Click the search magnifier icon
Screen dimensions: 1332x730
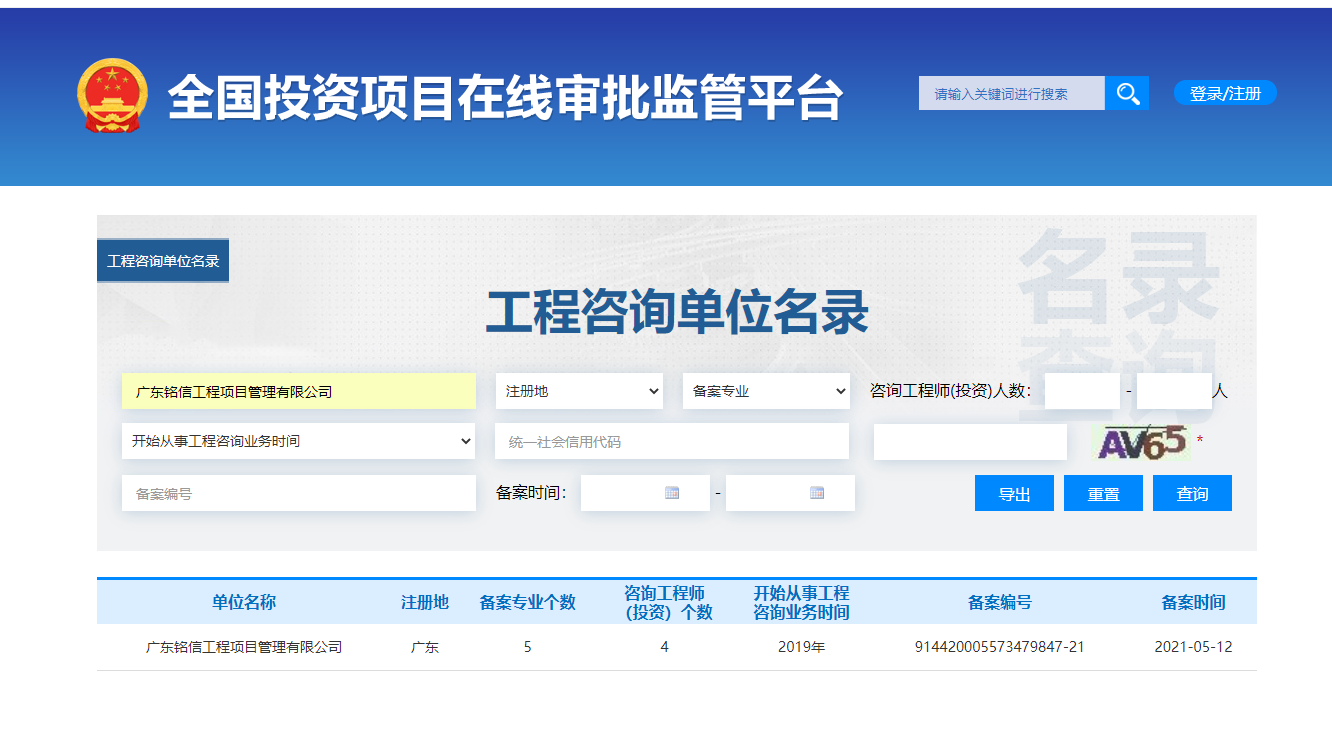tap(1128, 92)
